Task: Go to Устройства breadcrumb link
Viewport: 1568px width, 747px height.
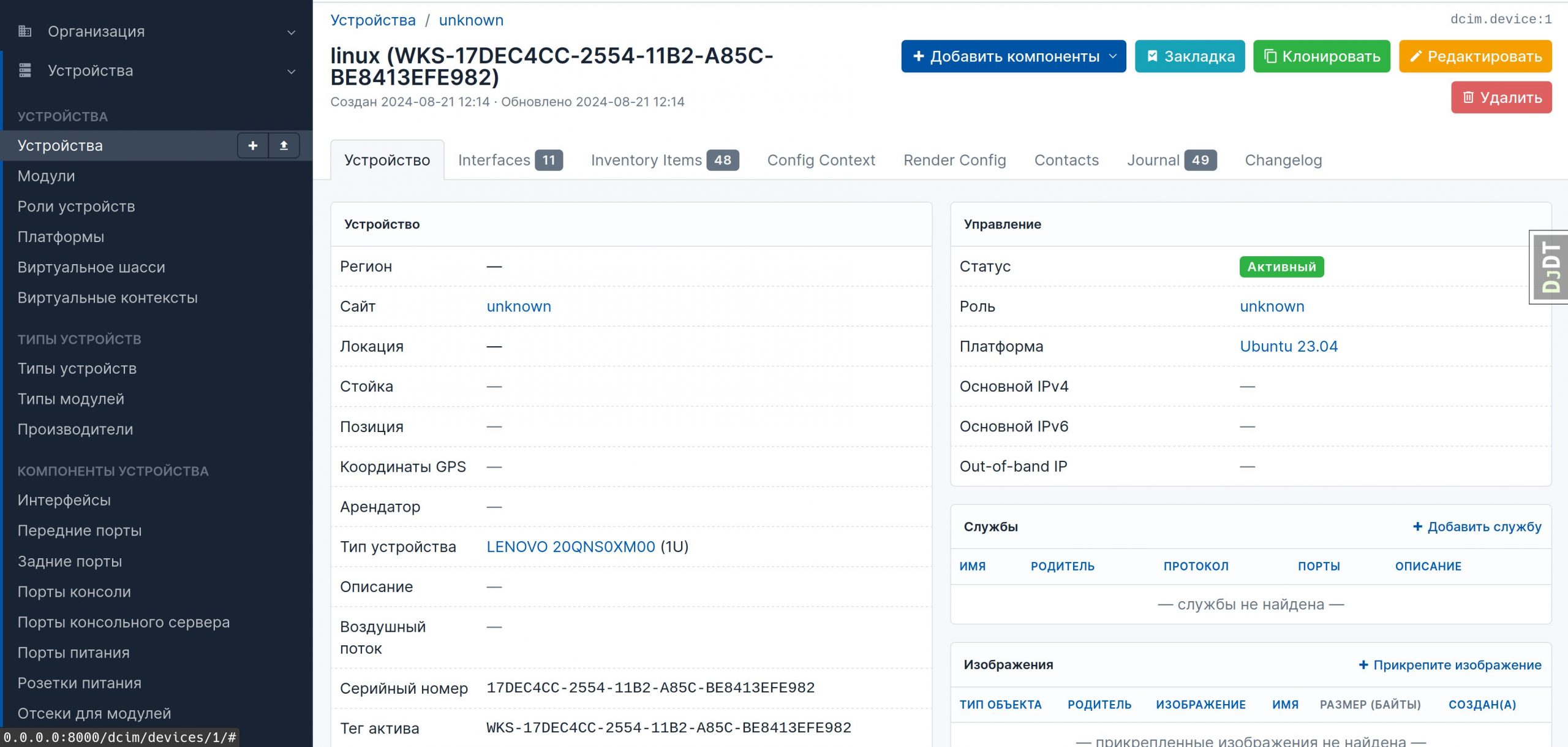Action: 373,20
